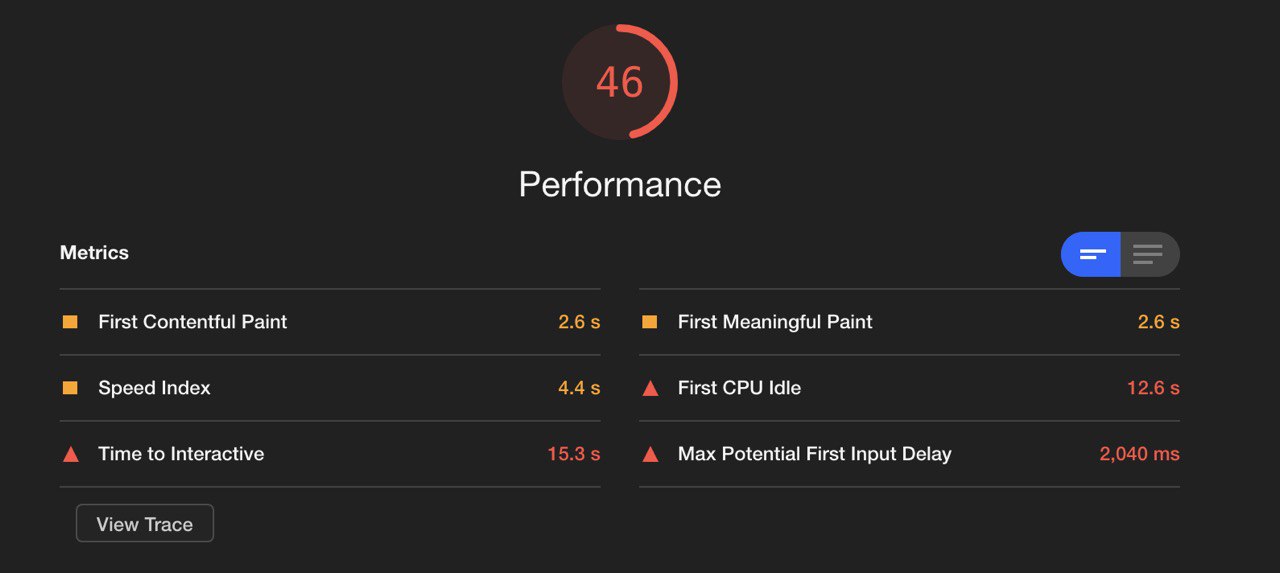Select the Speed Index metric label
Viewport: 1280px width, 573px height.
point(154,388)
